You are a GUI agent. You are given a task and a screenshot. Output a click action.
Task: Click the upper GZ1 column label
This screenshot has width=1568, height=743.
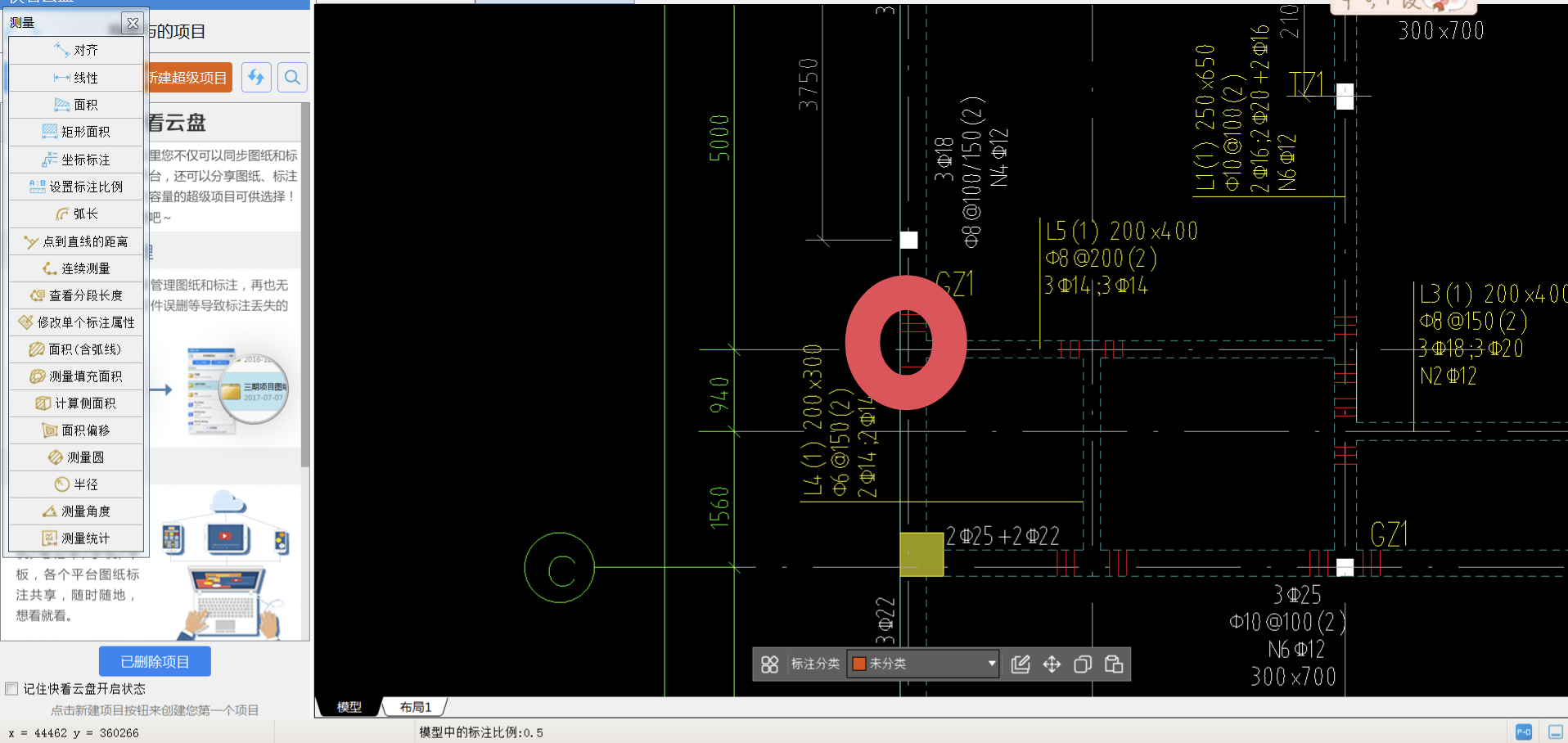954,285
